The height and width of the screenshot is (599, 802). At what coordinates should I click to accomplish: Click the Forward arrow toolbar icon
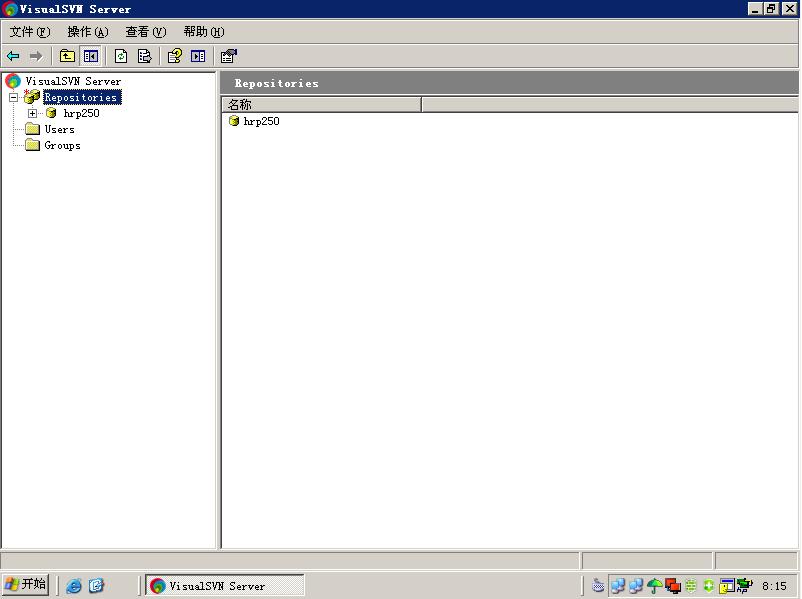coord(36,56)
